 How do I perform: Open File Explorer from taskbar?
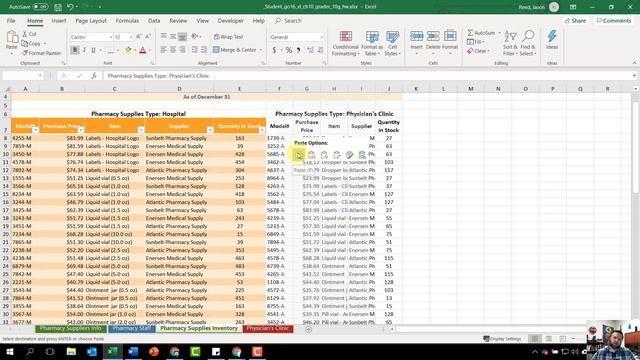click(x=71, y=351)
